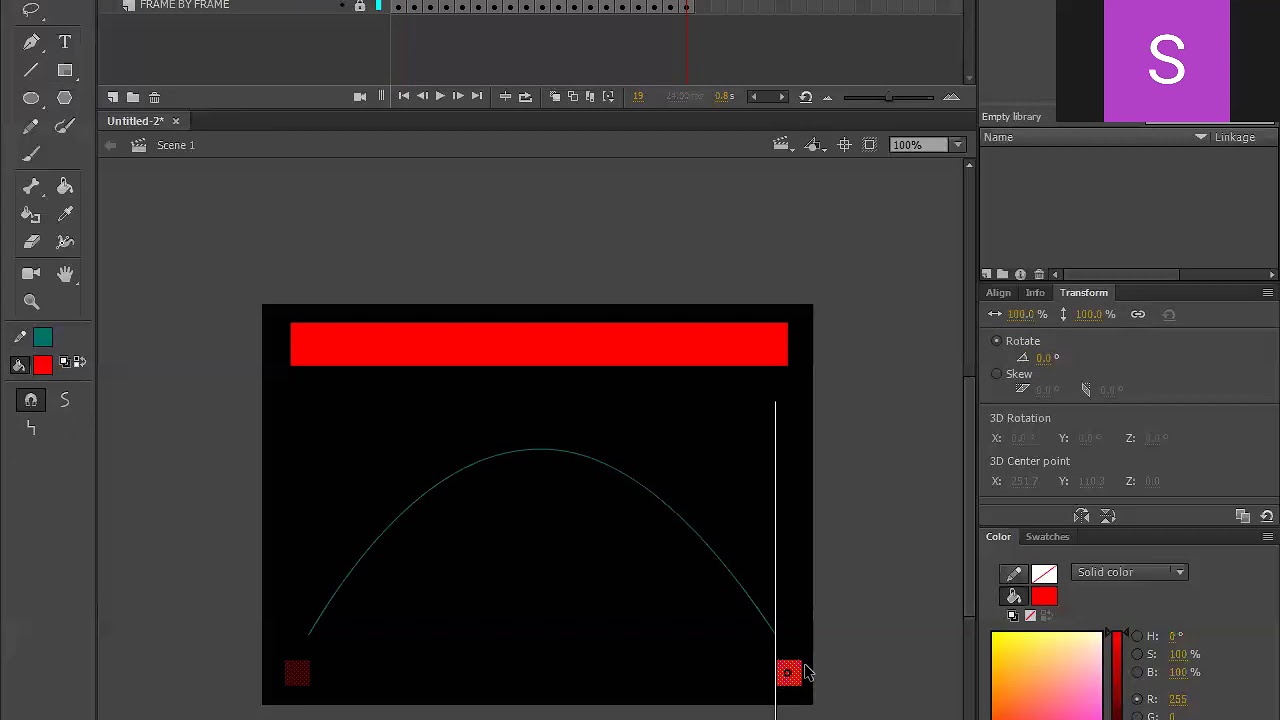This screenshot has width=1280, height=720.
Task: Play the timeline animation
Action: tap(439, 96)
